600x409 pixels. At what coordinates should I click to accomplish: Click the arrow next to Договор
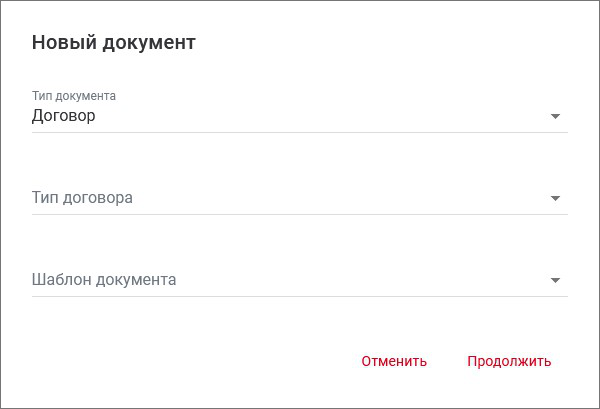pos(555,117)
